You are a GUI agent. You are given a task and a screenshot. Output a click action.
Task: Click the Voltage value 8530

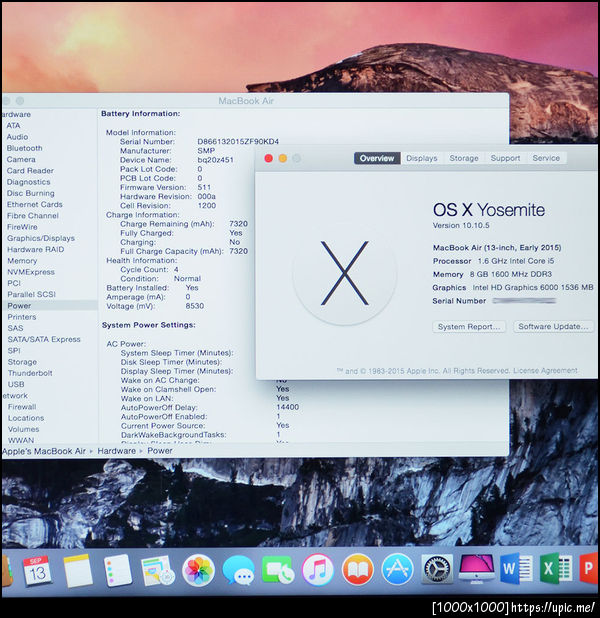[x=195, y=306]
